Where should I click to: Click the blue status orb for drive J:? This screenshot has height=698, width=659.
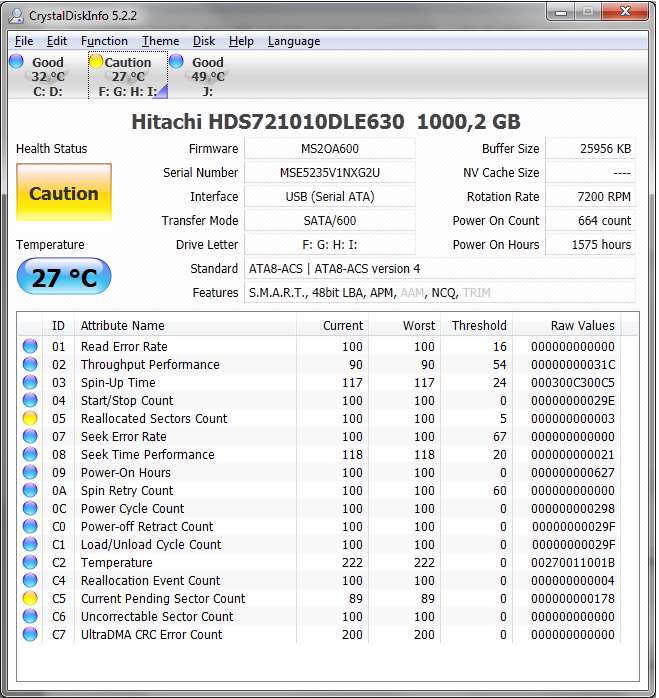[x=176, y=61]
